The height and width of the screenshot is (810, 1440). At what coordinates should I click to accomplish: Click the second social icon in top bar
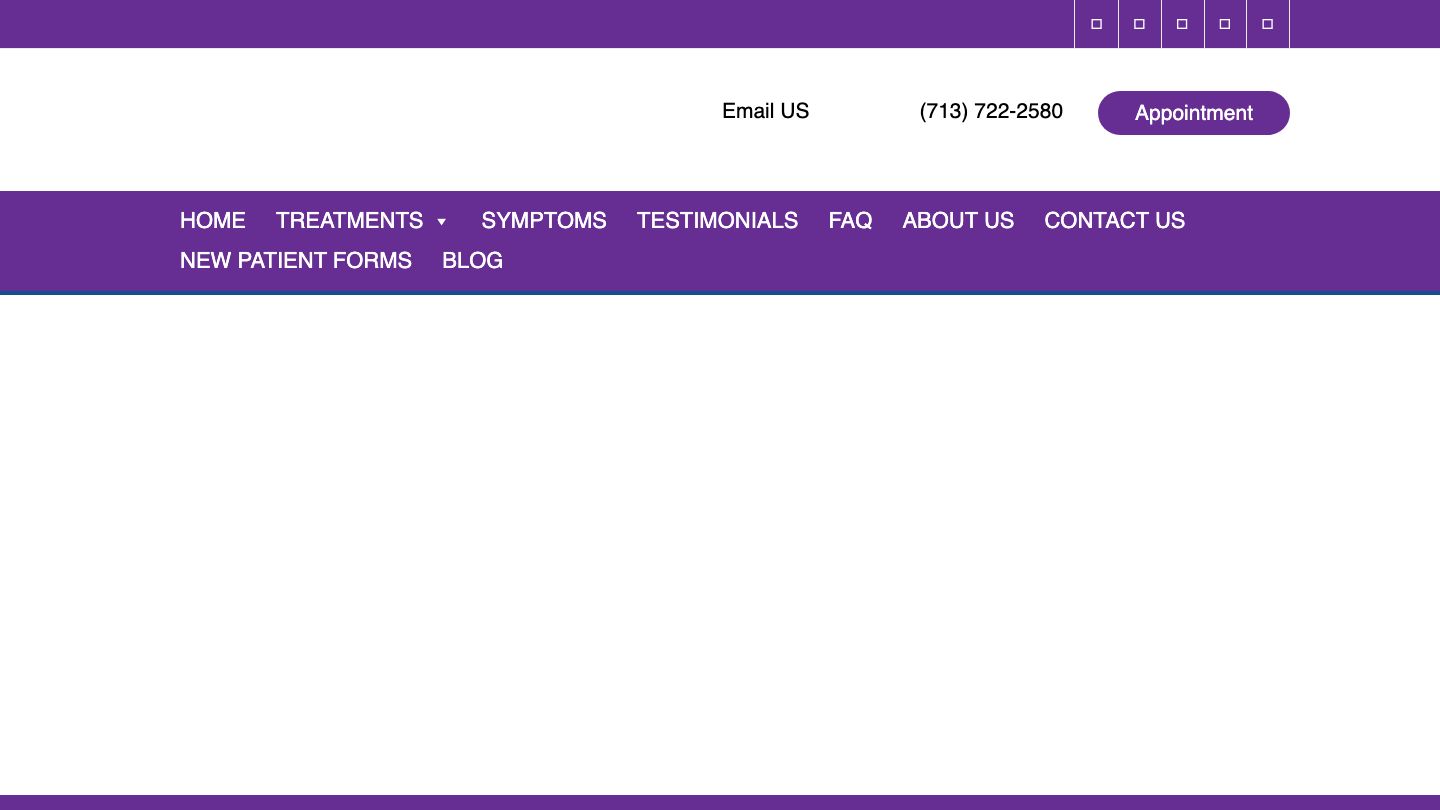click(1139, 24)
